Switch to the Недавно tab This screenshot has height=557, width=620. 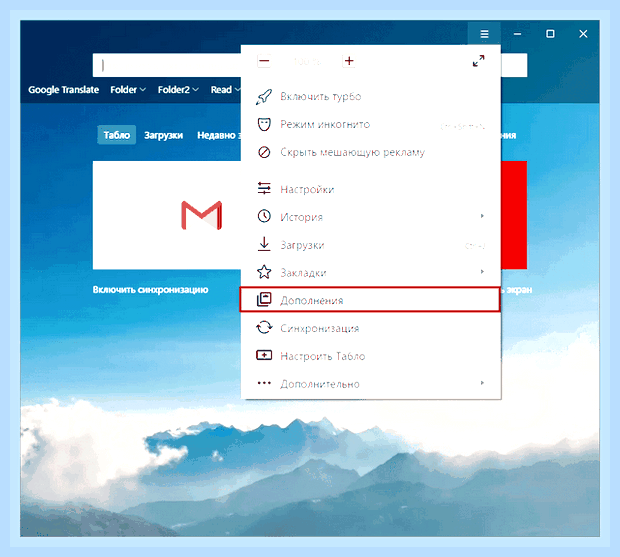(x=219, y=135)
